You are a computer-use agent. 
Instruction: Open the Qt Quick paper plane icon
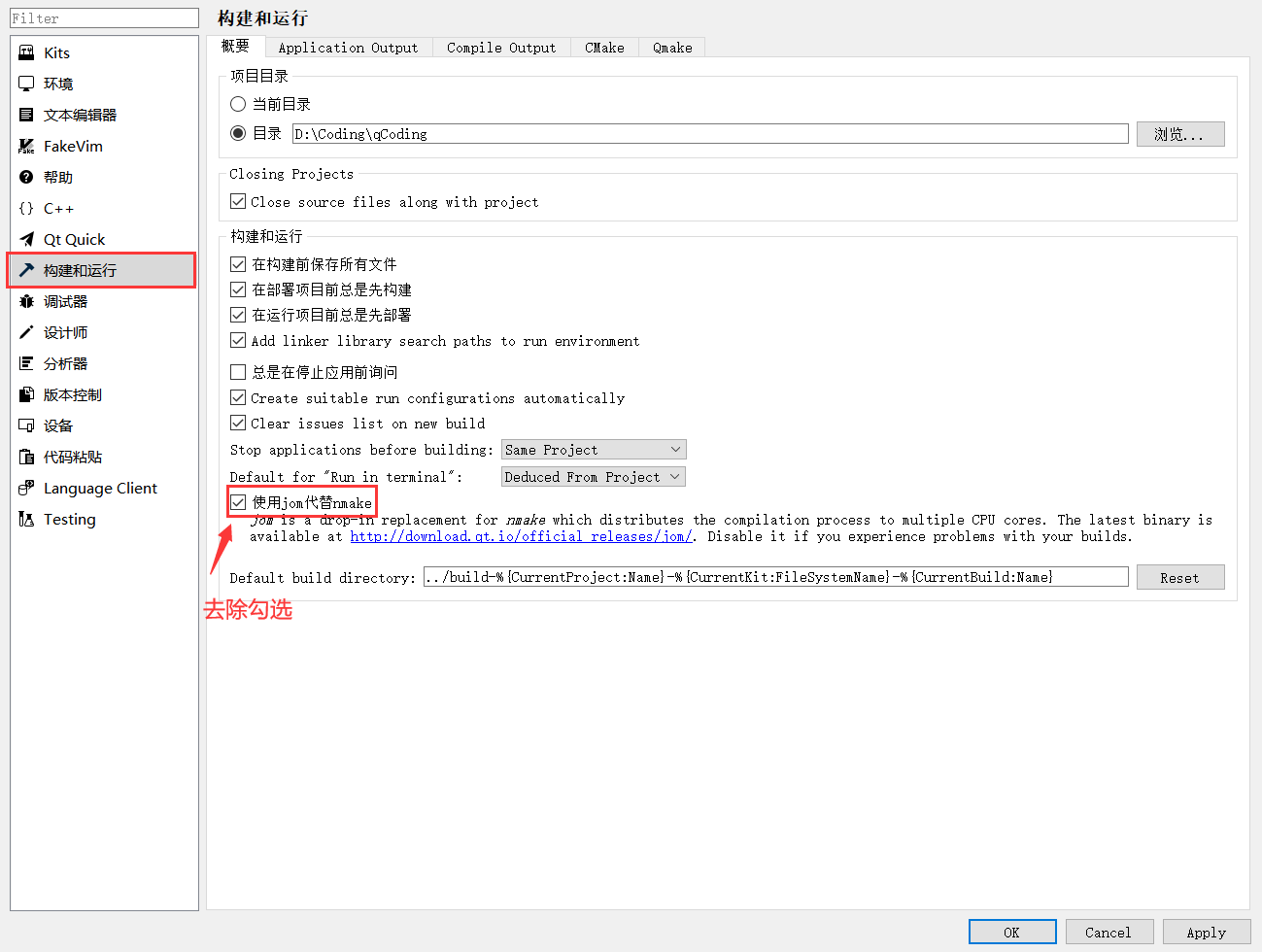[x=26, y=239]
